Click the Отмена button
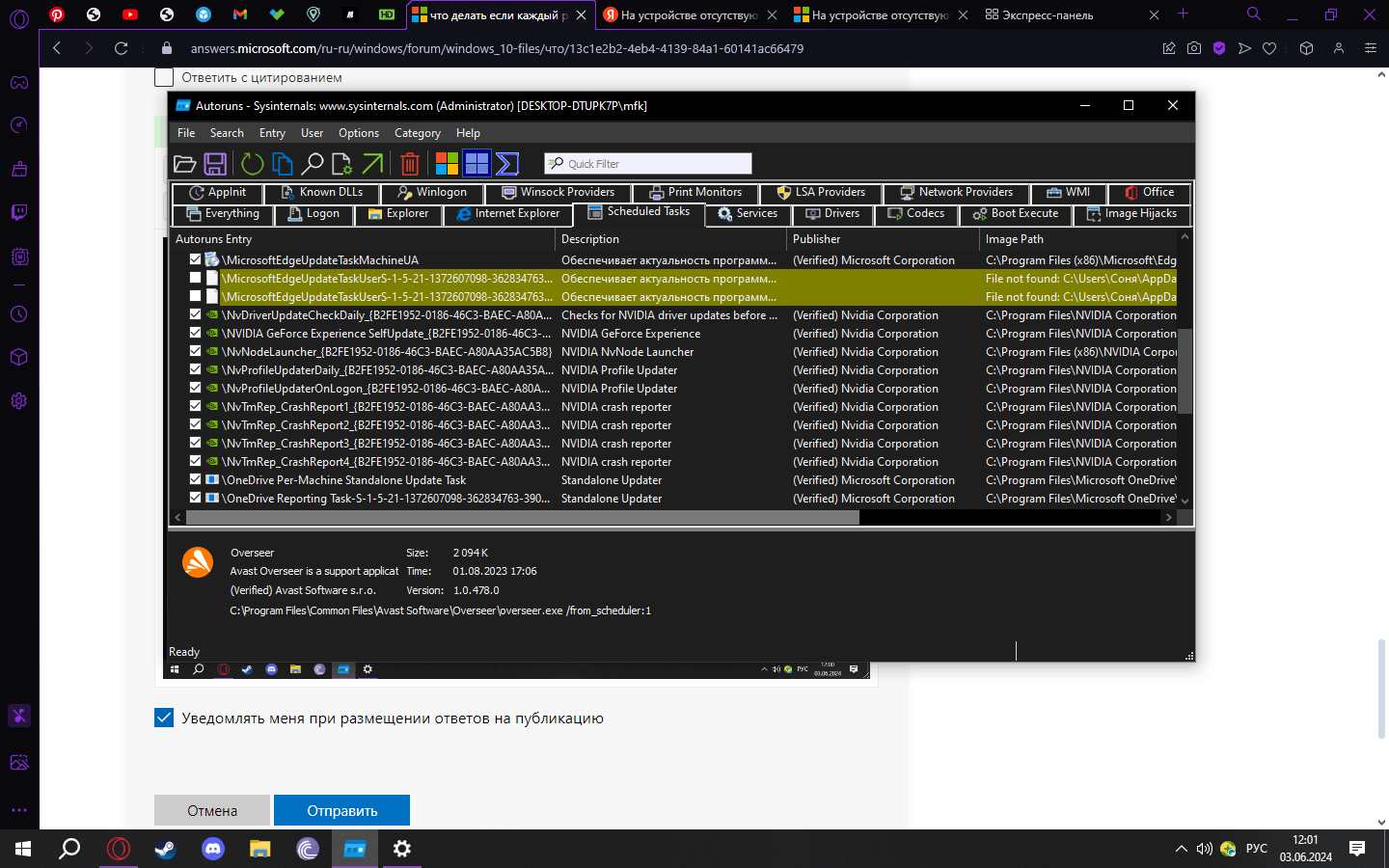 212,810
